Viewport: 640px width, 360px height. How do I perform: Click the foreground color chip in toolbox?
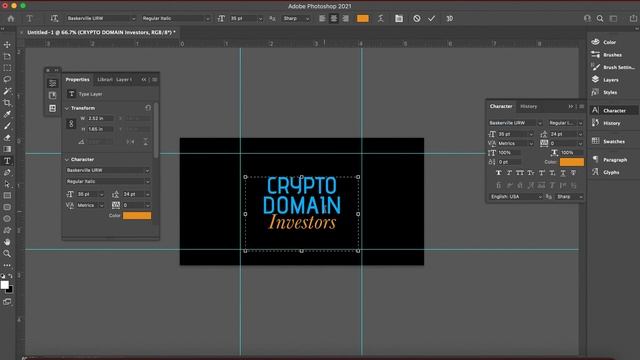[x=4, y=285]
